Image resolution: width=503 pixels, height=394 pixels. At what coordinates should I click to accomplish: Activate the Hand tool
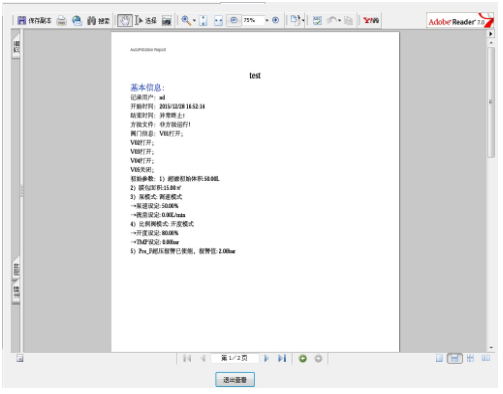point(125,21)
